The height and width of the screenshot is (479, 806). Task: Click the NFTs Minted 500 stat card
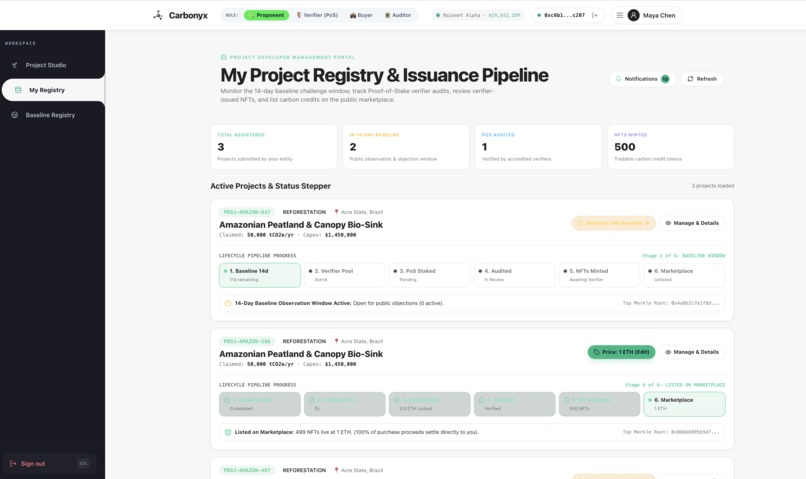(x=670, y=147)
